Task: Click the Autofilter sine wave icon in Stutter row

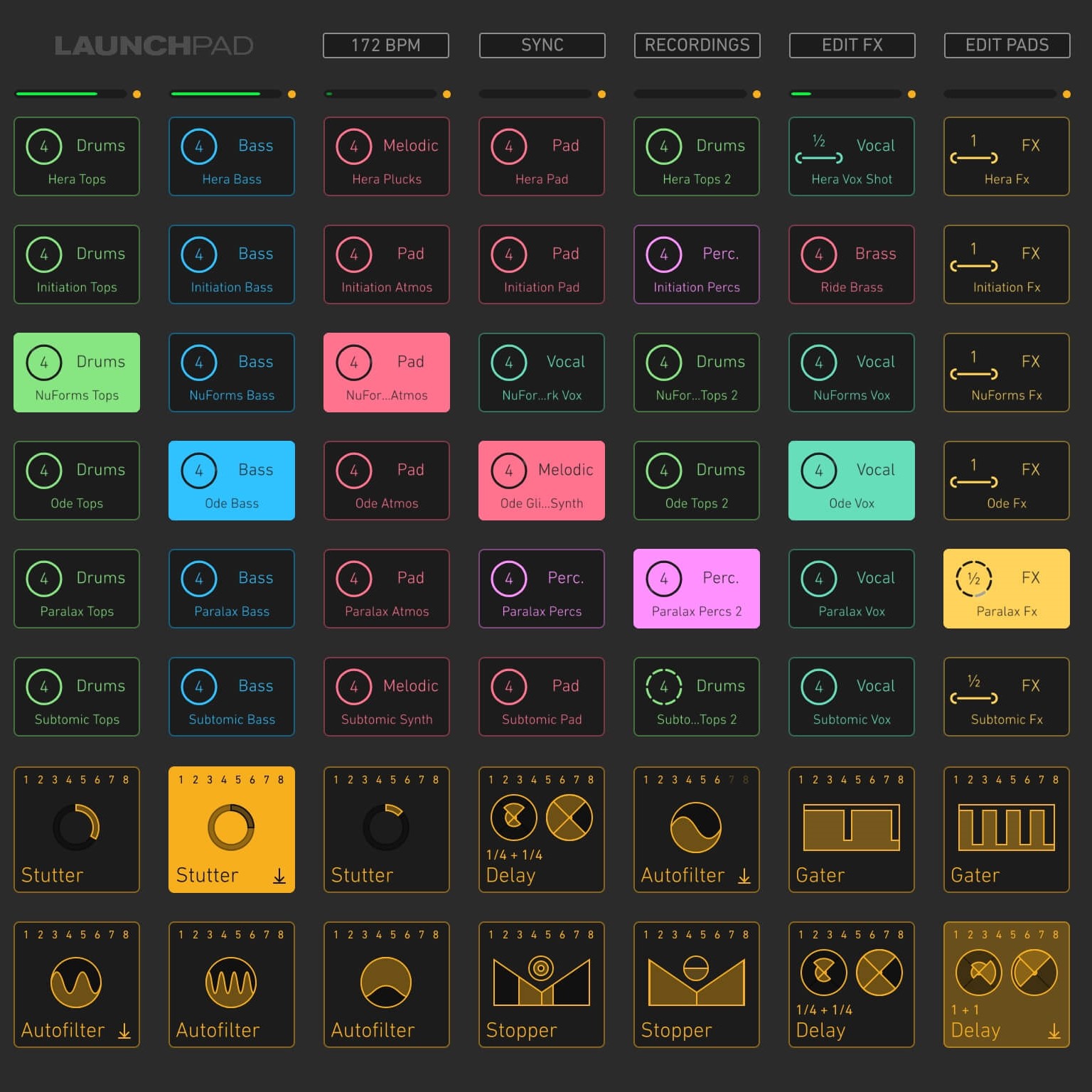Action: [x=696, y=828]
